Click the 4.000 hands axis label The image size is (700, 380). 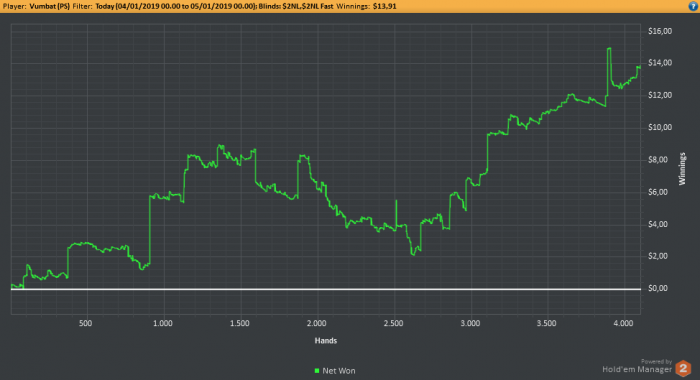624,323
